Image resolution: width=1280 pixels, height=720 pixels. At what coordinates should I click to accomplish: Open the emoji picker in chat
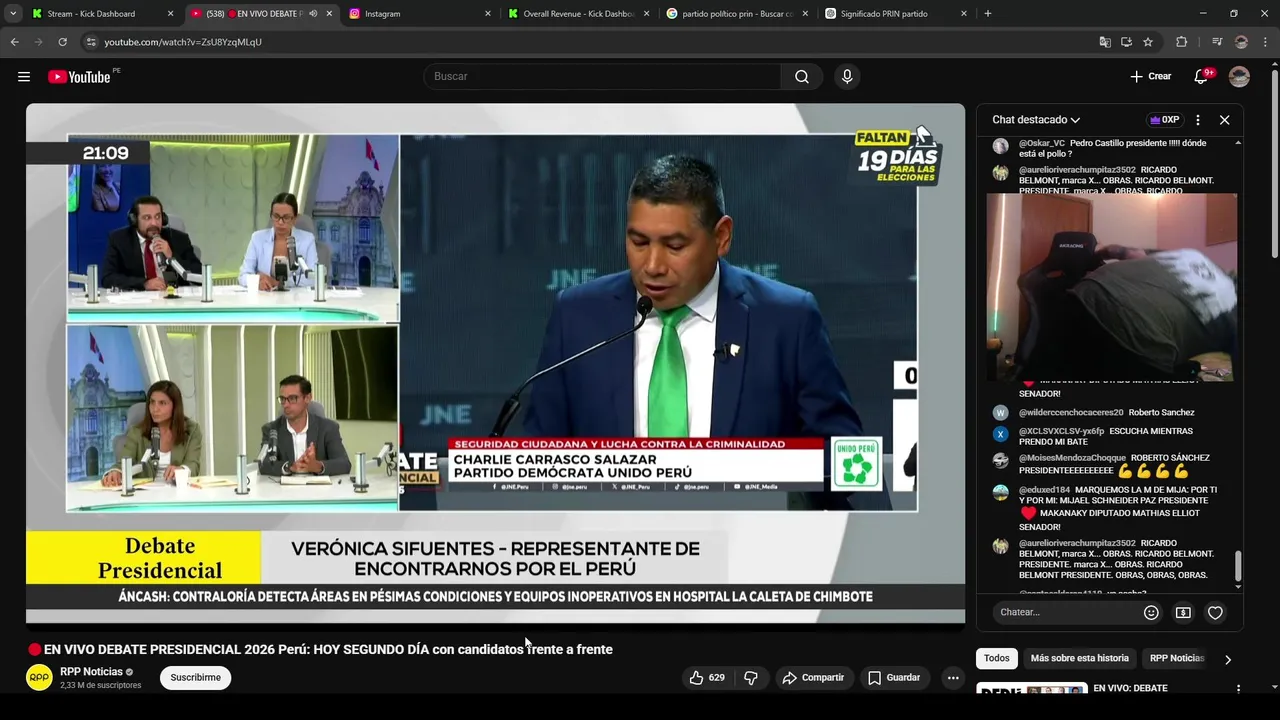[1151, 612]
